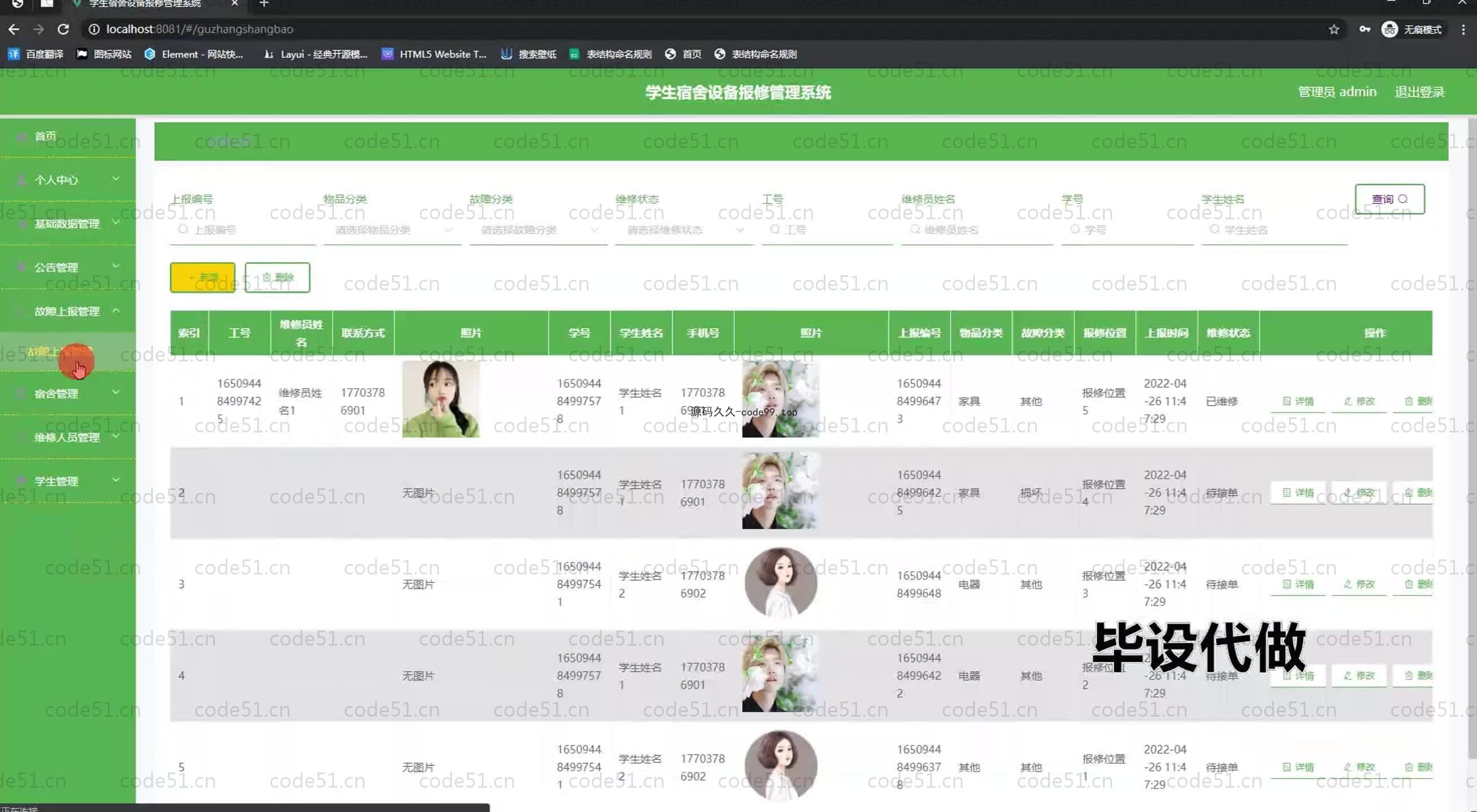
Task: Open the 首页 bookmark
Action: pyautogui.click(x=683, y=54)
